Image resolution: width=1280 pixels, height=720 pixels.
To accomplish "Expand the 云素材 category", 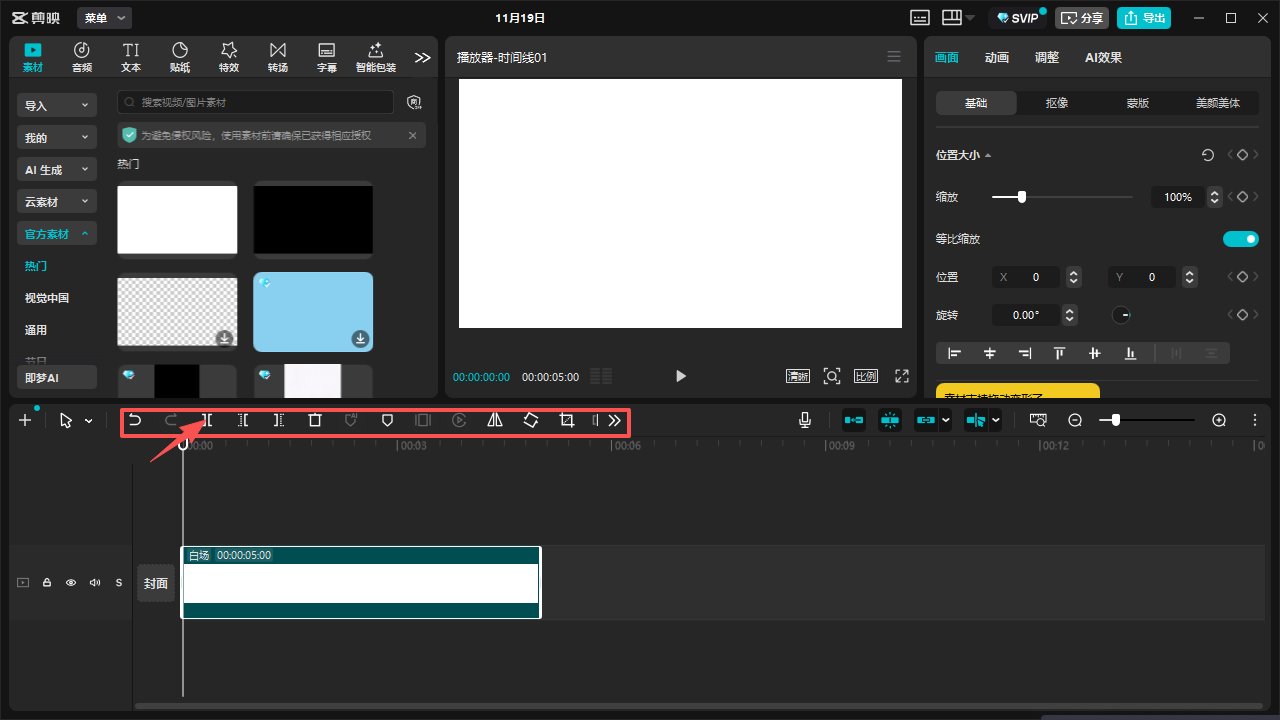I will [56, 202].
